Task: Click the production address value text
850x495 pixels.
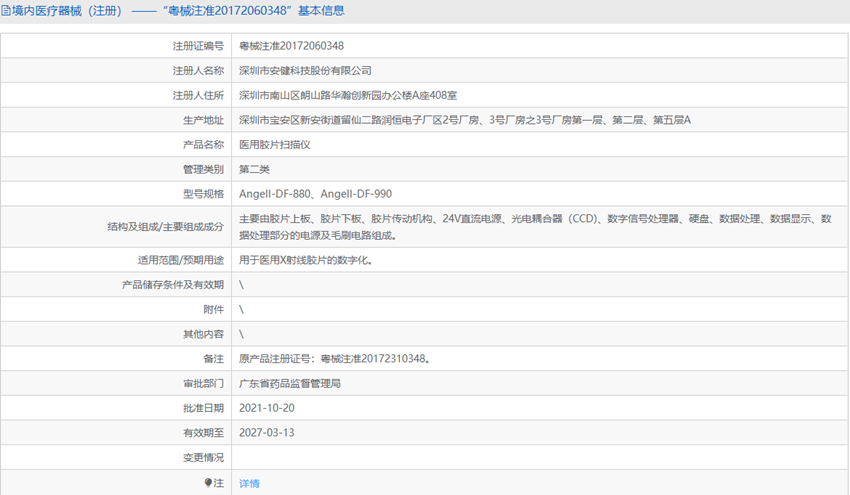Action: (465, 120)
